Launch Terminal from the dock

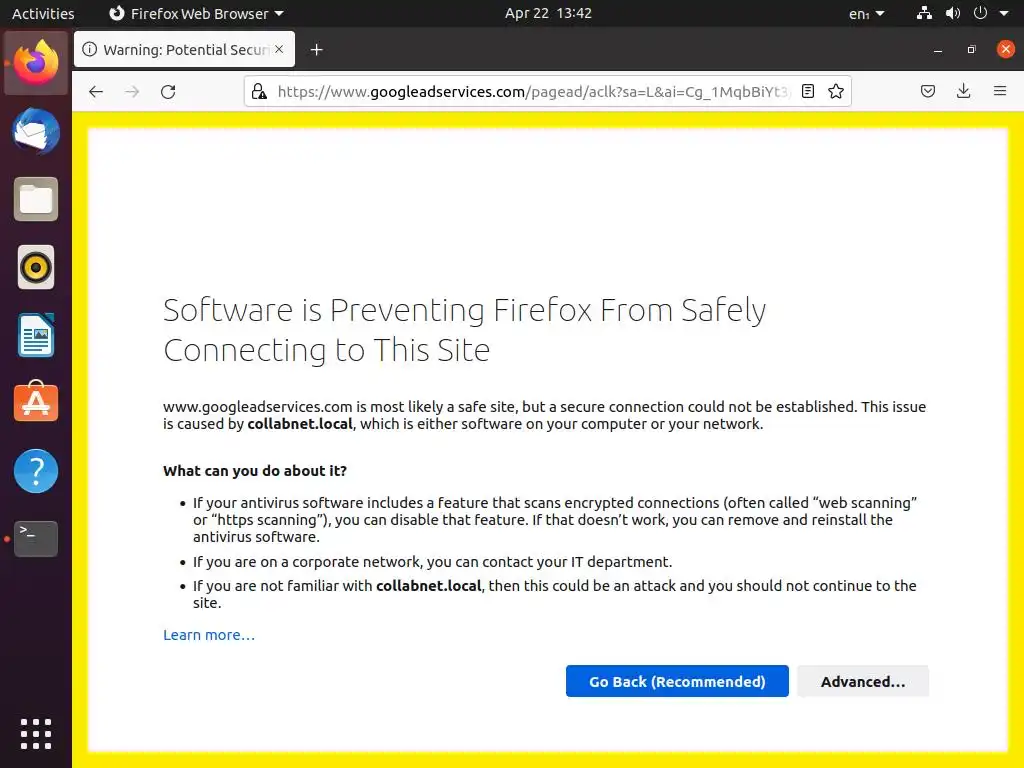pyautogui.click(x=36, y=539)
